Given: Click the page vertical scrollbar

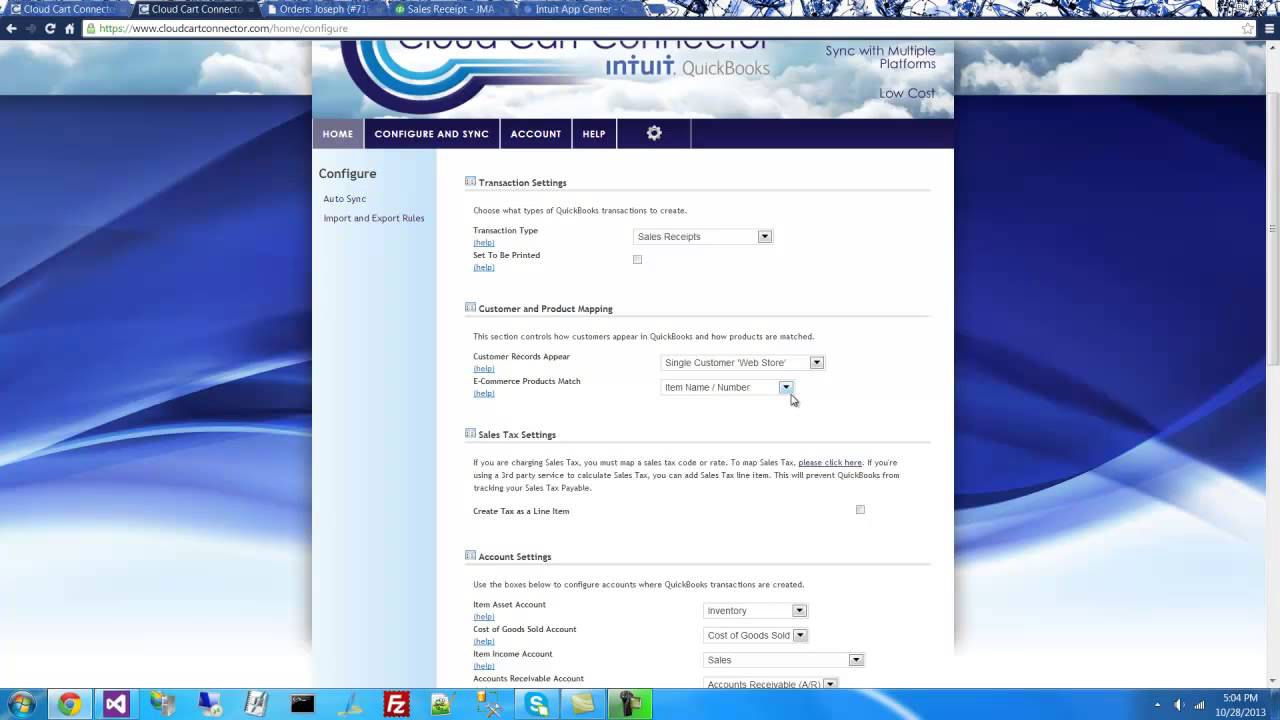Looking at the screenshot, I should [1273, 230].
